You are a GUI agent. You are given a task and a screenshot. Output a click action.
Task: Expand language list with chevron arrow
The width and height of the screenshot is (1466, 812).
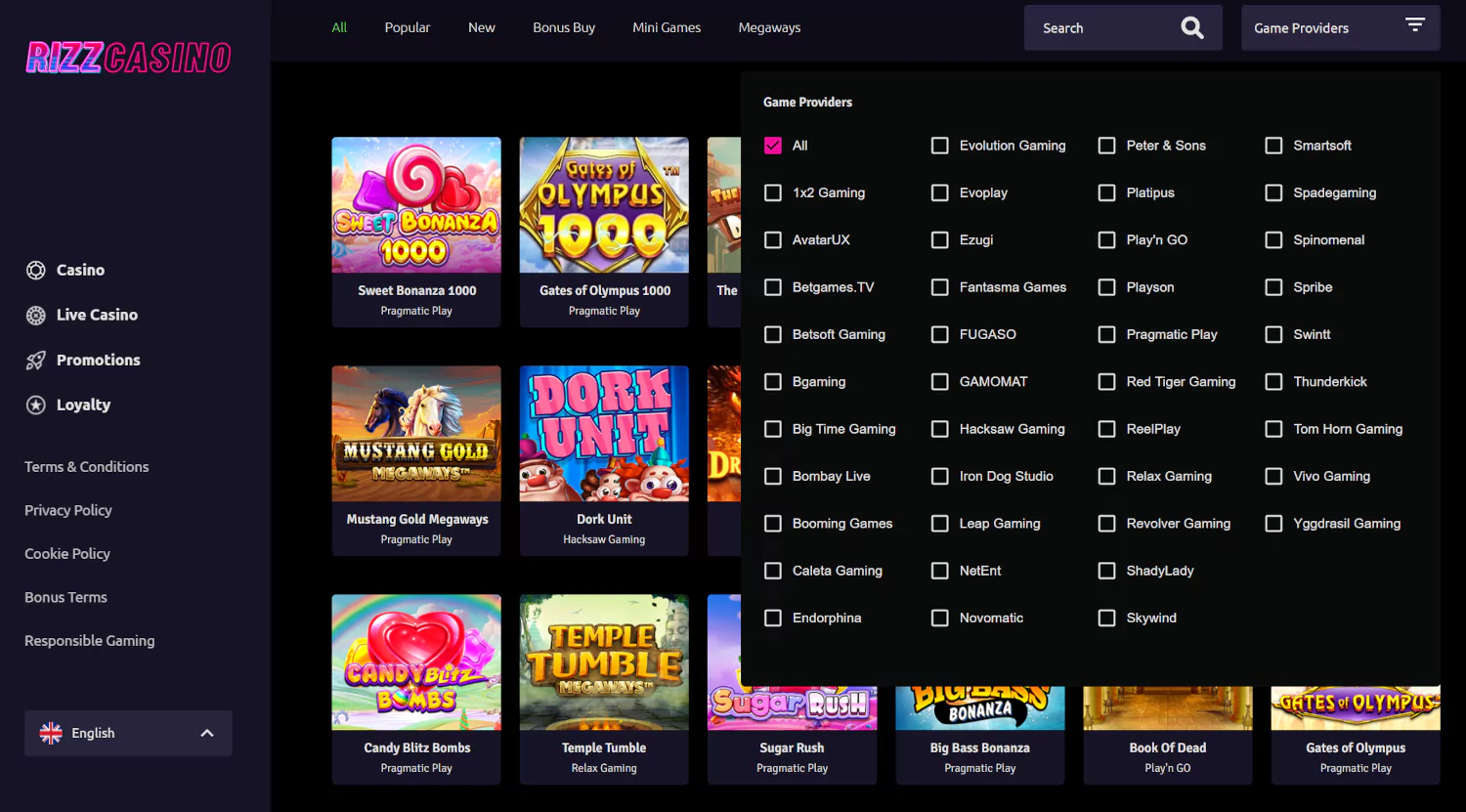click(x=207, y=733)
